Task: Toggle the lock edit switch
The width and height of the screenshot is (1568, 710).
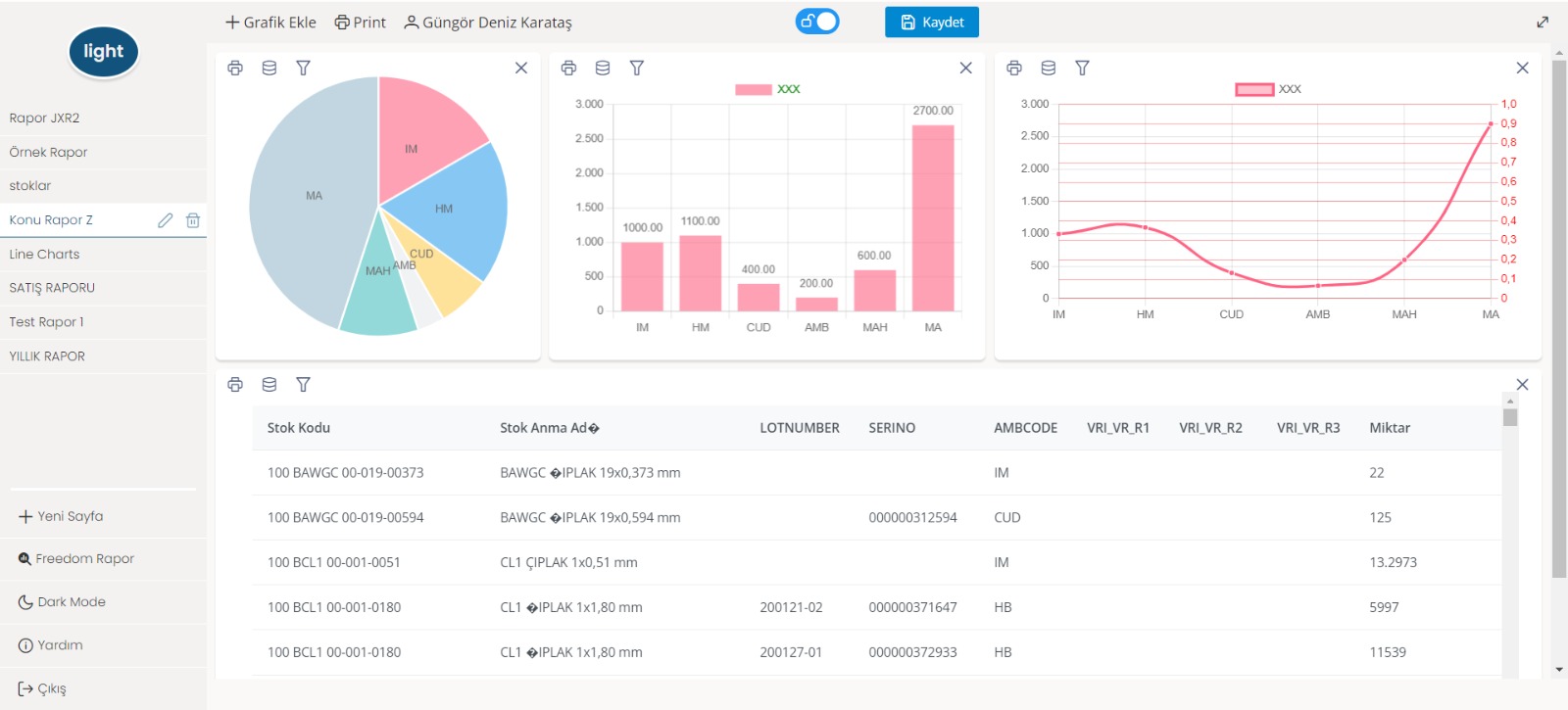Action: point(817,22)
